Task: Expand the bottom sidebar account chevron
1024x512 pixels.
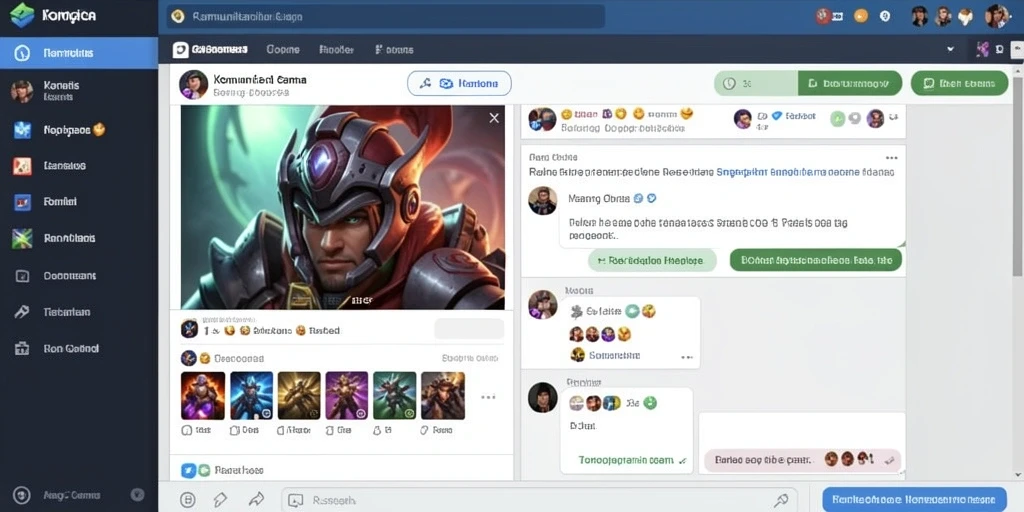Action: click(137, 495)
